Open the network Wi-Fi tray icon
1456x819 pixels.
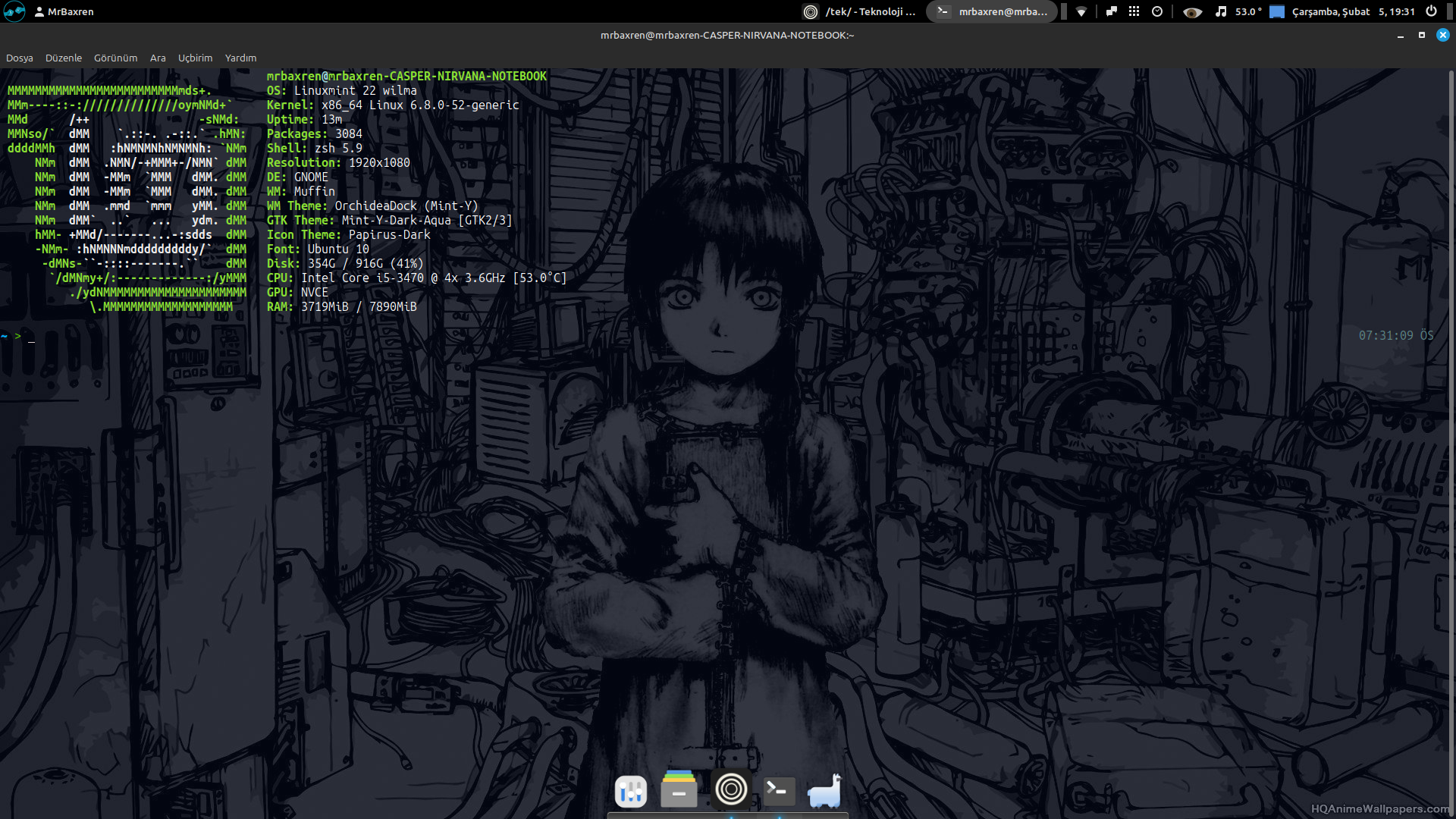(x=1081, y=11)
